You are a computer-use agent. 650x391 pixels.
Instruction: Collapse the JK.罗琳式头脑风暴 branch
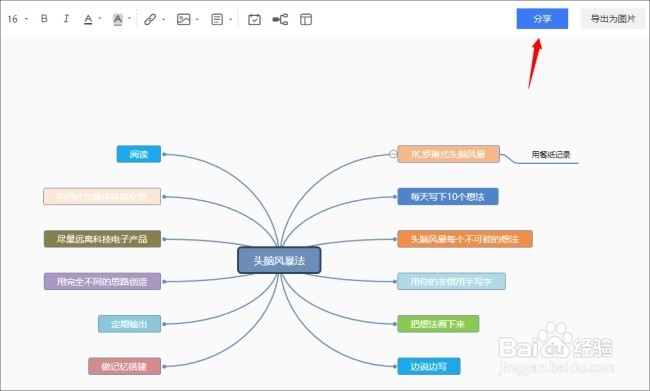tap(393, 154)
